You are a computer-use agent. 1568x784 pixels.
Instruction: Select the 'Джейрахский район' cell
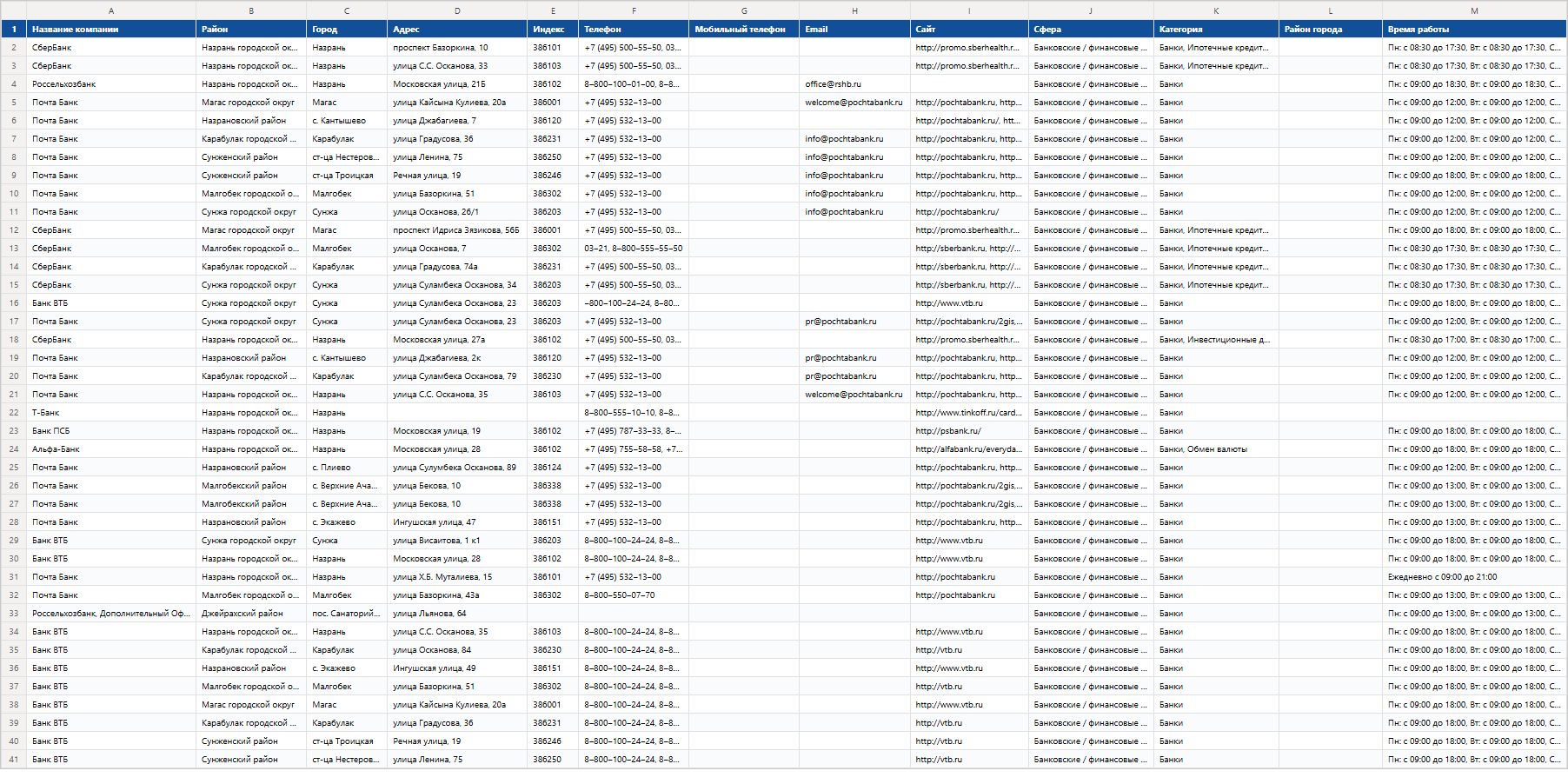point(251,614)
